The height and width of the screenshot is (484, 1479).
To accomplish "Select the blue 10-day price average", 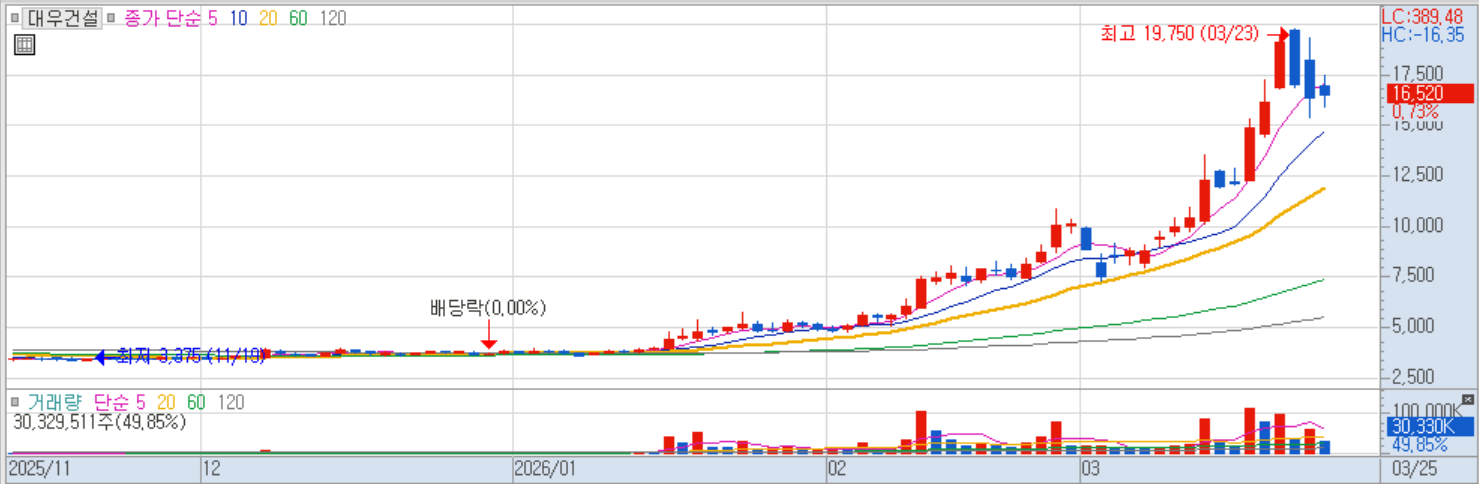I will click(238, 18).
